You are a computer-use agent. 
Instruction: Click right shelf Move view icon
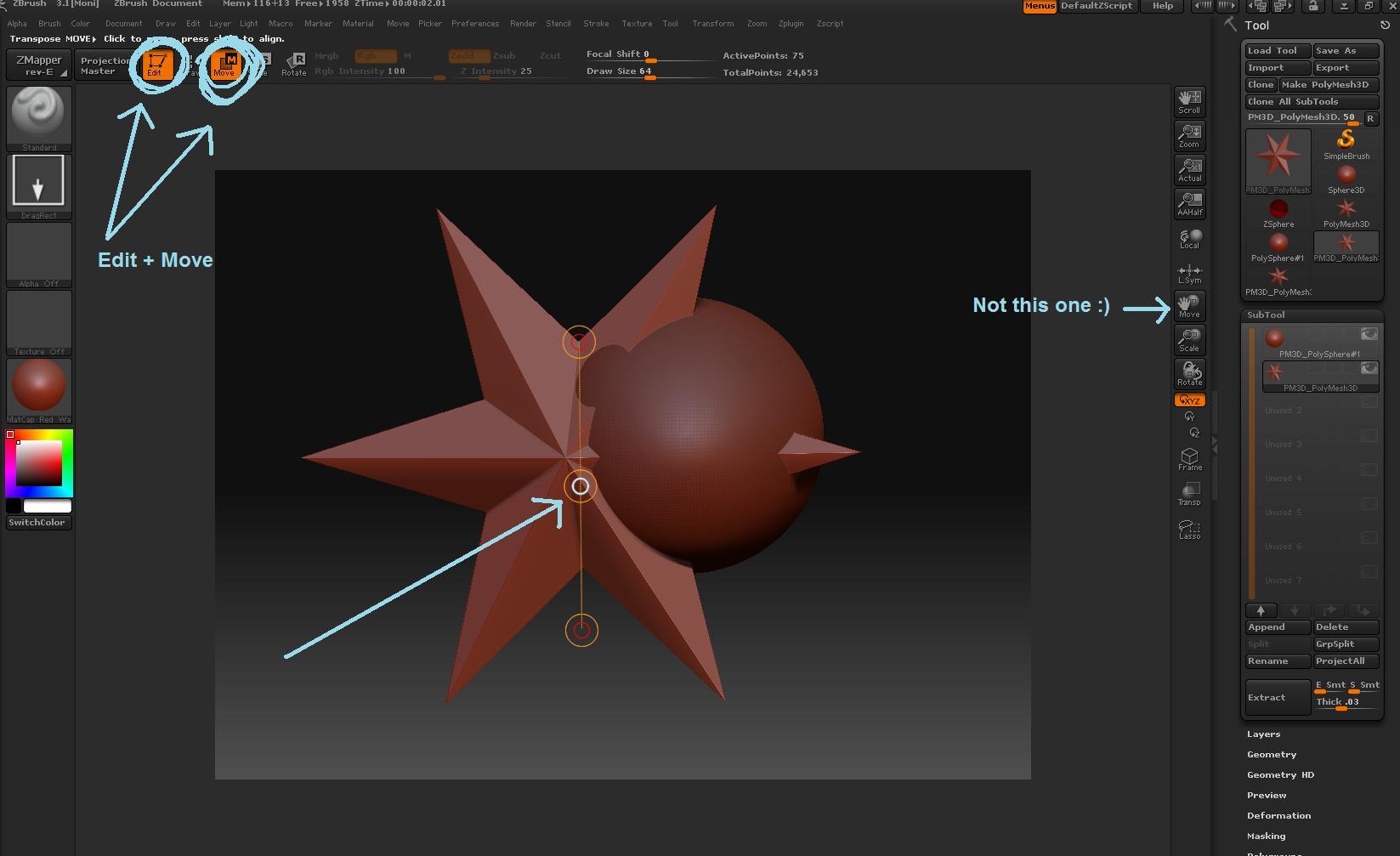tap(1189, 306)
